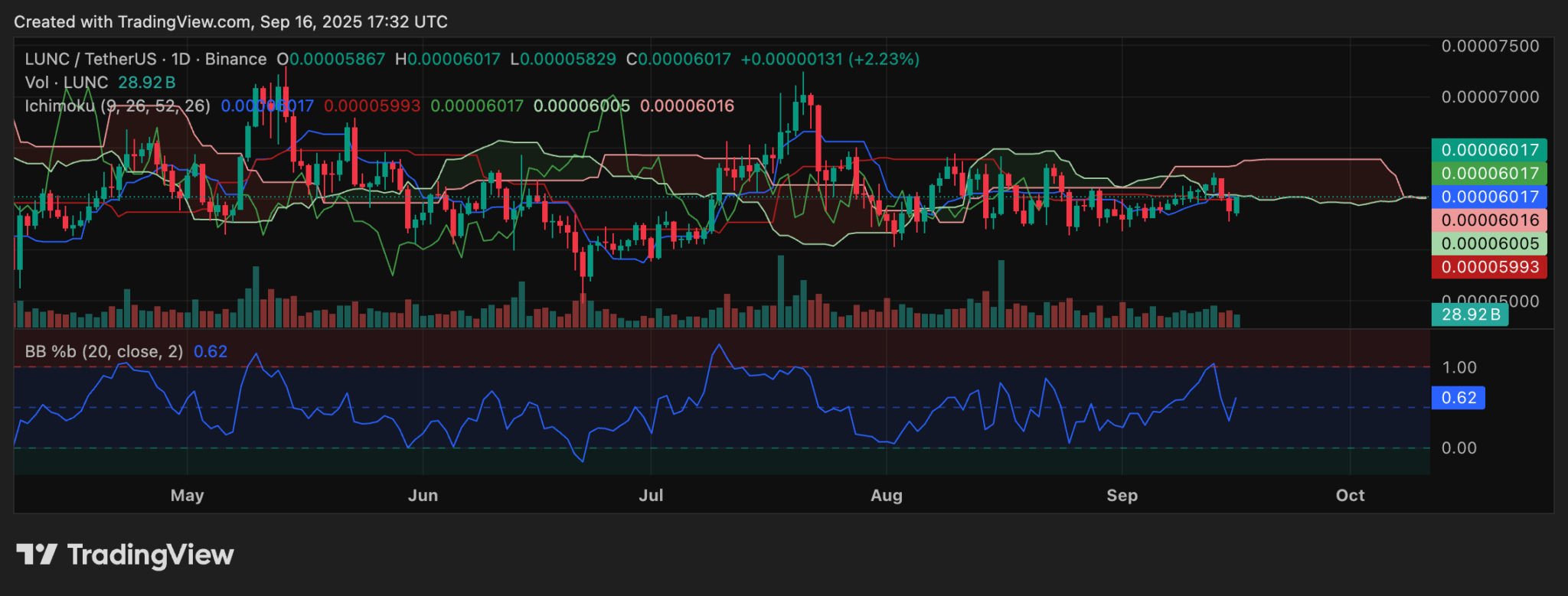Click the red 0.00005993 price tag on the price scale
Screen dimensions: 1568x596
pos(1489,267)
